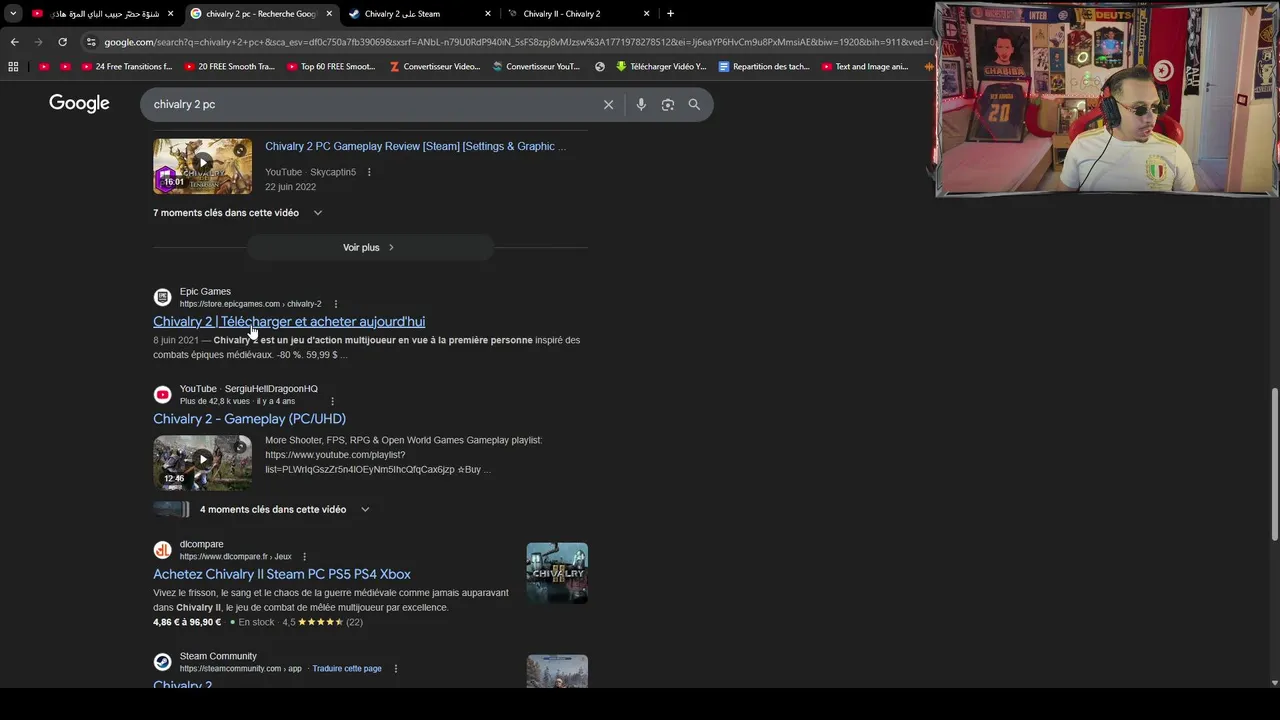Open Achetez Chivalry II Steam PC PS5 link
The image size is (1280, 720).
282,574
